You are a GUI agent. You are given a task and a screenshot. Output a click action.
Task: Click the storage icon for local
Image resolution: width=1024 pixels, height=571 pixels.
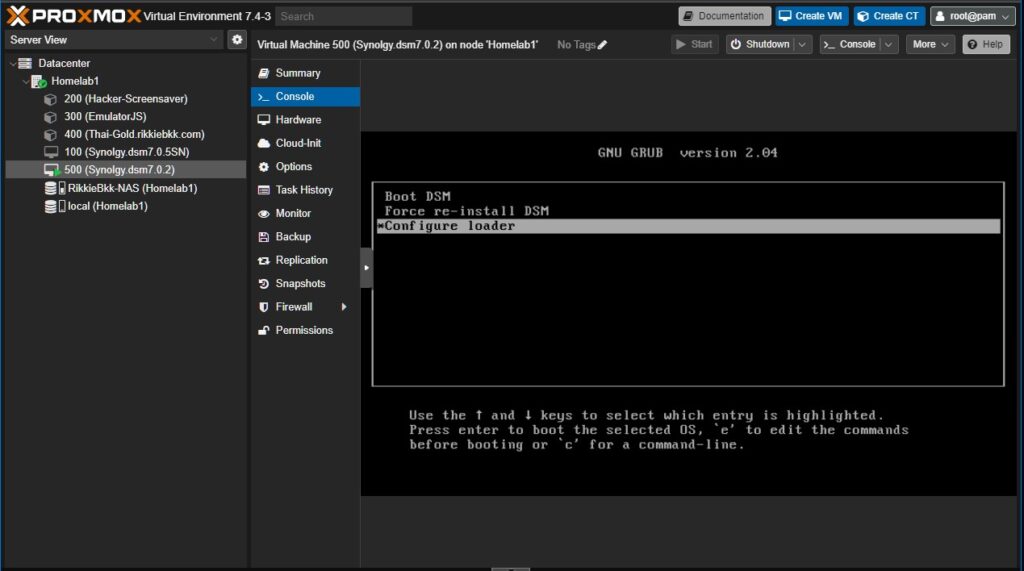55,206
